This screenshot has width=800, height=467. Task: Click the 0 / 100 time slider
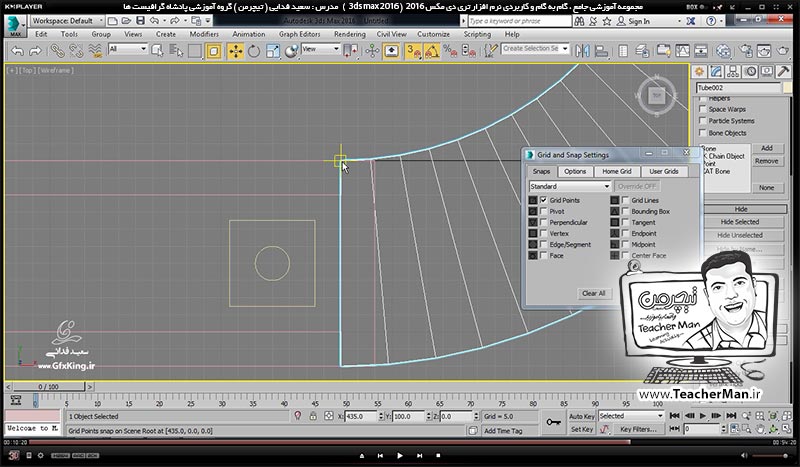pyautogui.click(x=48, y=387)
